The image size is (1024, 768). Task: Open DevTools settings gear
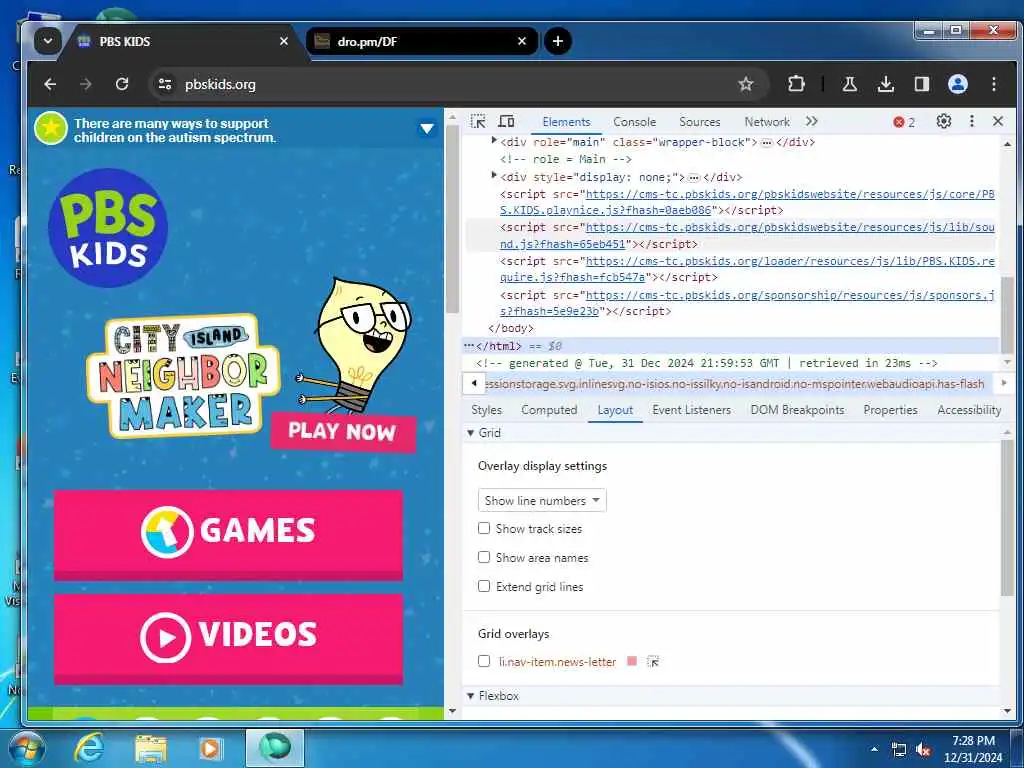pos(944,121)
